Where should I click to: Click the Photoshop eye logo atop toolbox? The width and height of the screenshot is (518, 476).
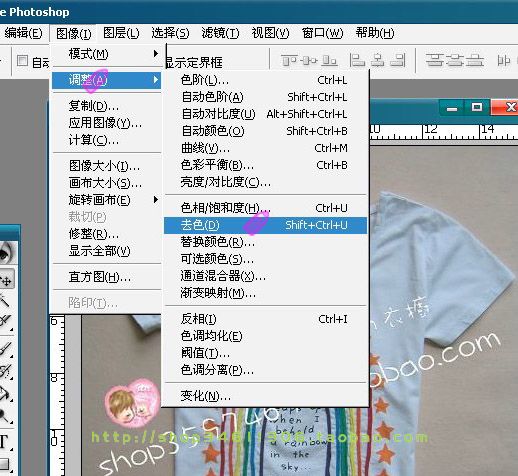7,253
